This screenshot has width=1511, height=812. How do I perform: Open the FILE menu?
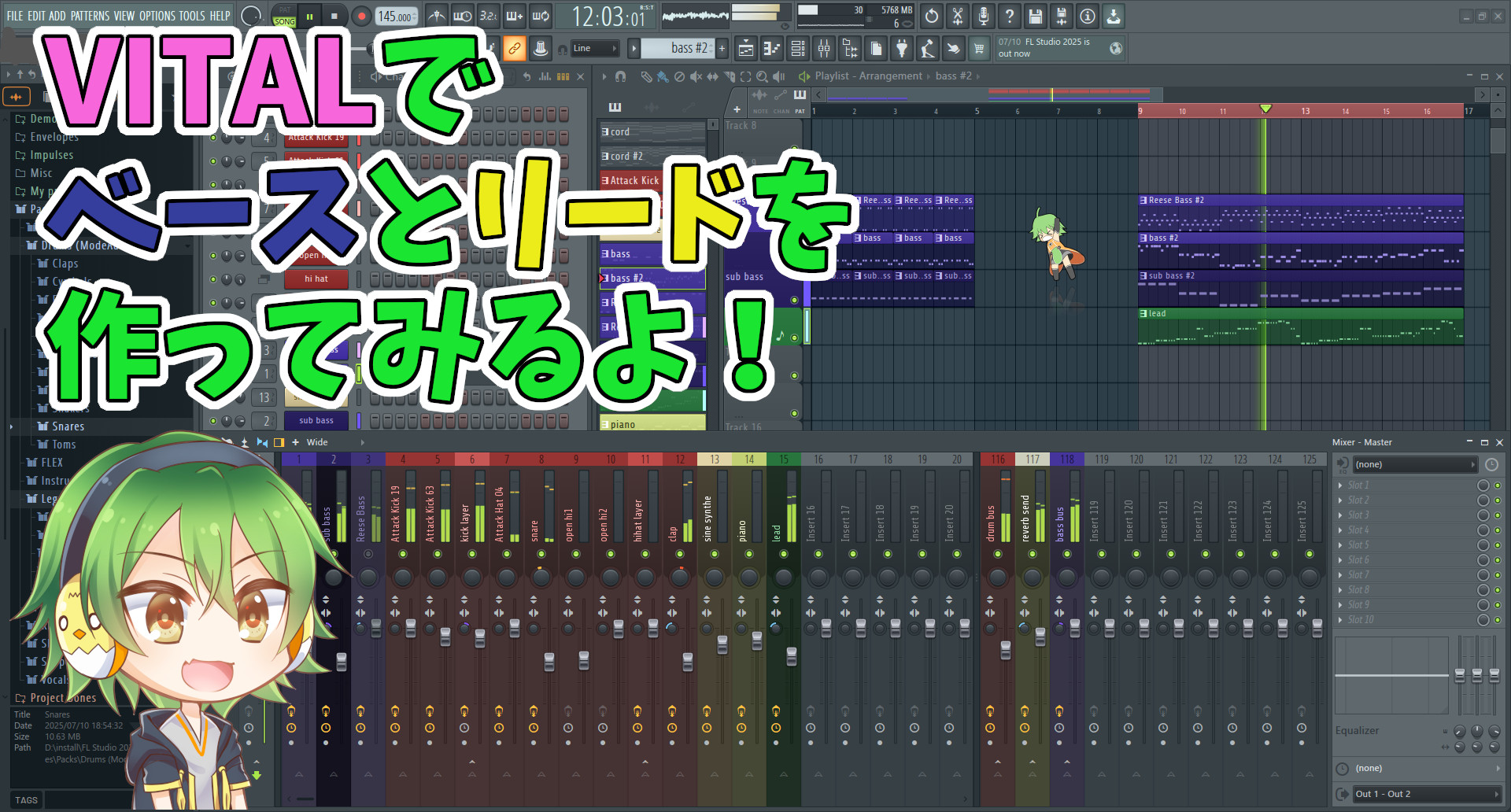tap(15, 16)
